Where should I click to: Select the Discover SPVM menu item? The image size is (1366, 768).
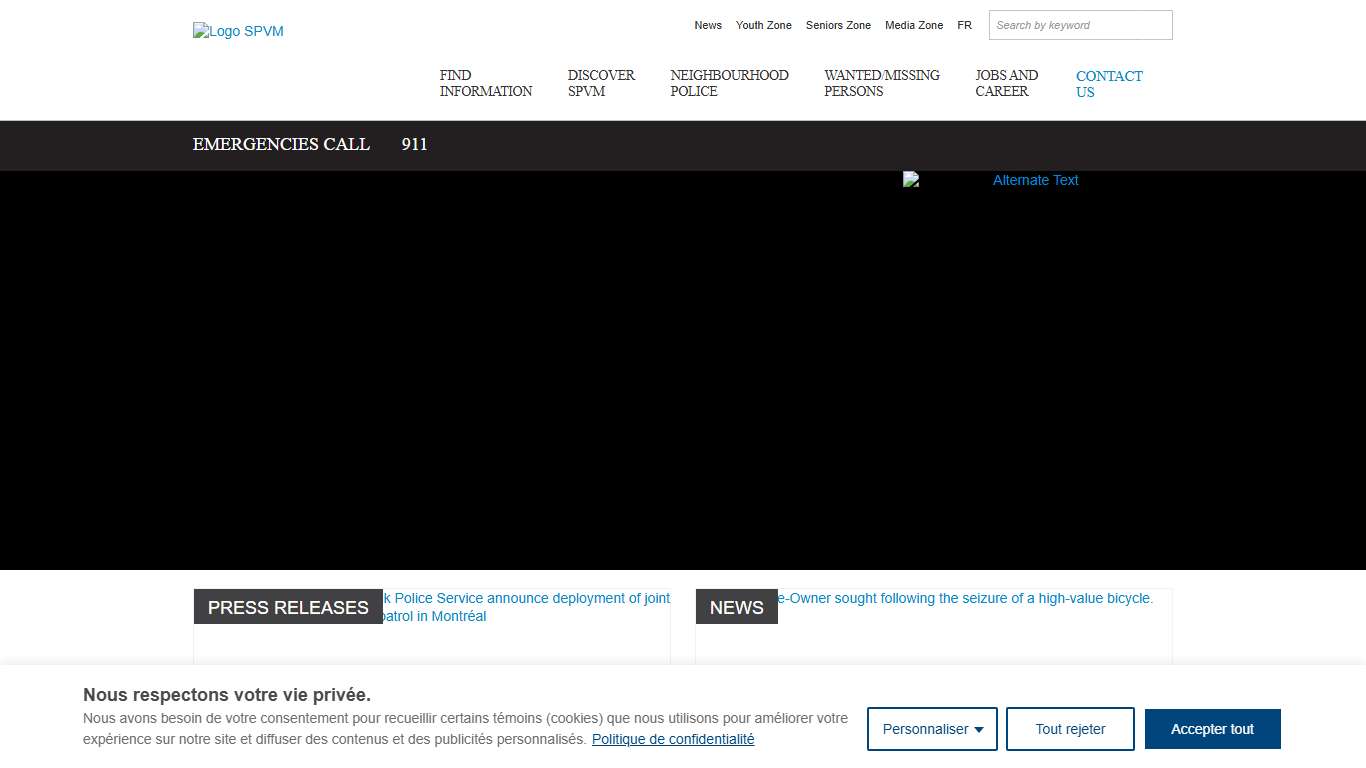pos(601,83)
